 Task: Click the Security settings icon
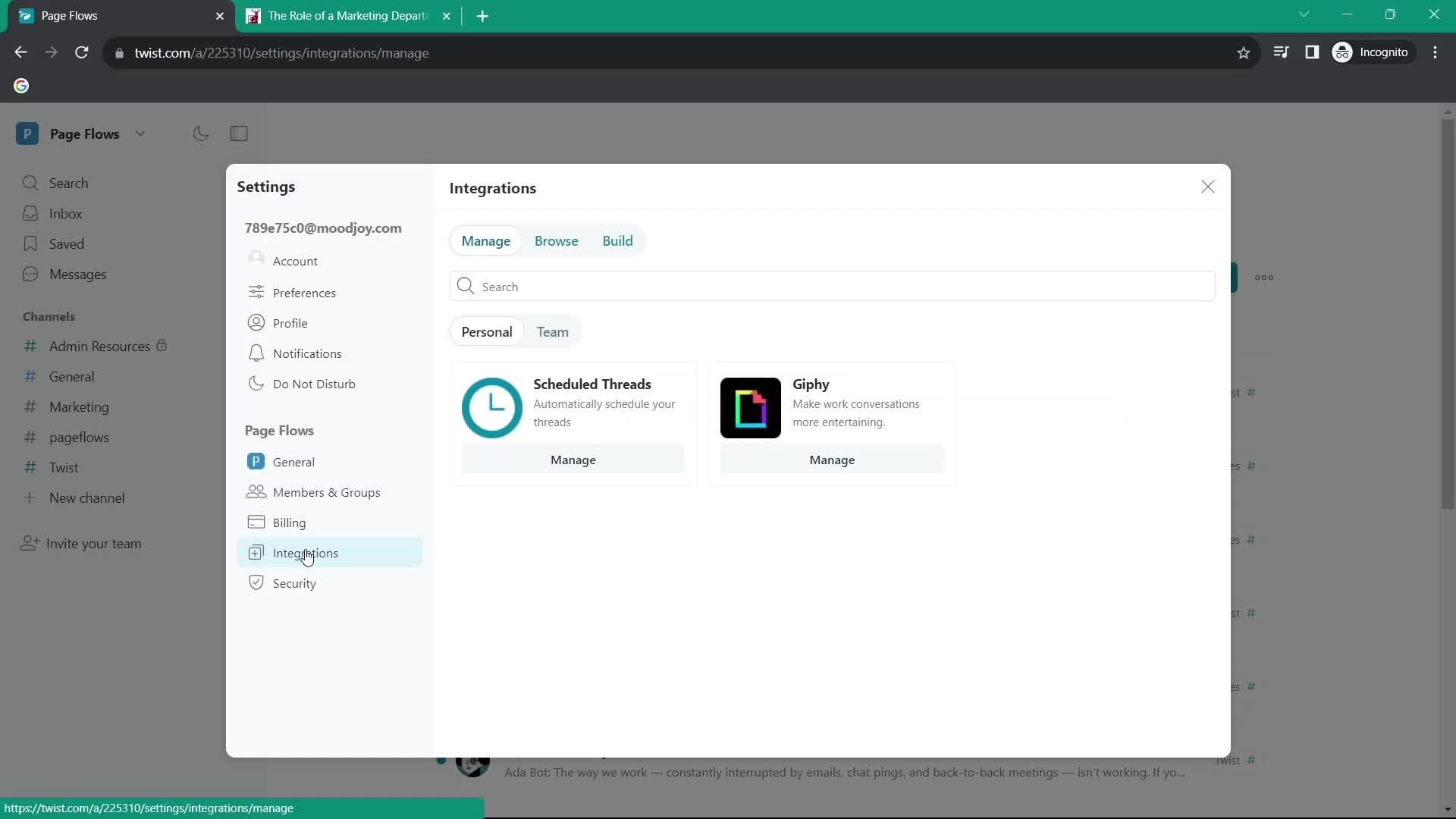click(x=257, y=583)
